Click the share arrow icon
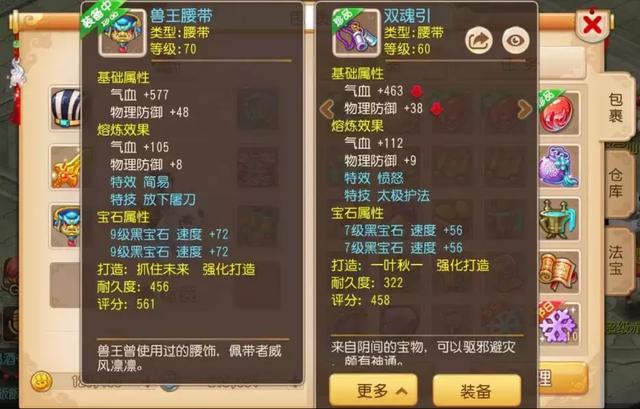The image size is (640, 409). pos(479,40)
